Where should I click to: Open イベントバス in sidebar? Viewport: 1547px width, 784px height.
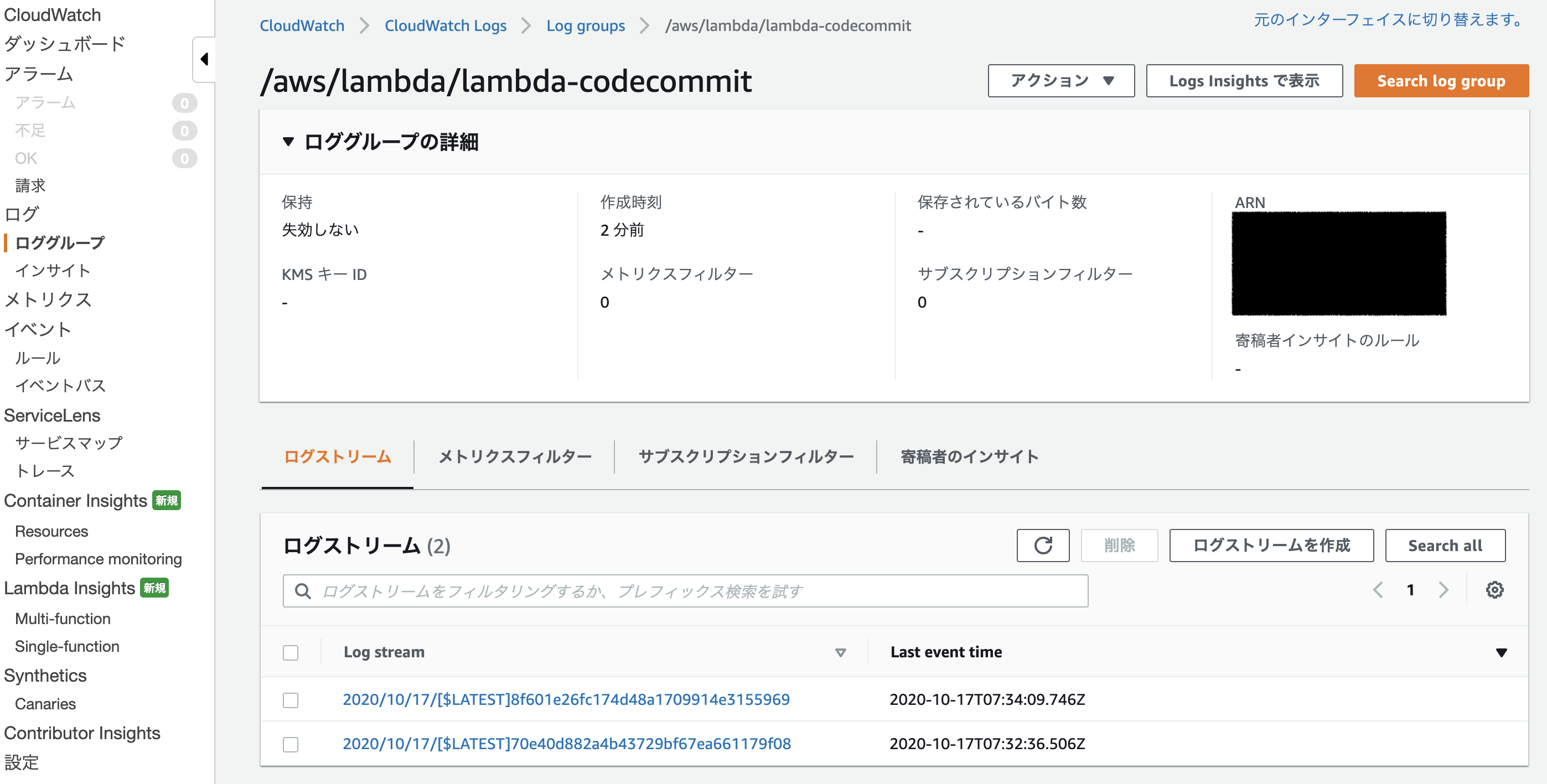point(60,386)
